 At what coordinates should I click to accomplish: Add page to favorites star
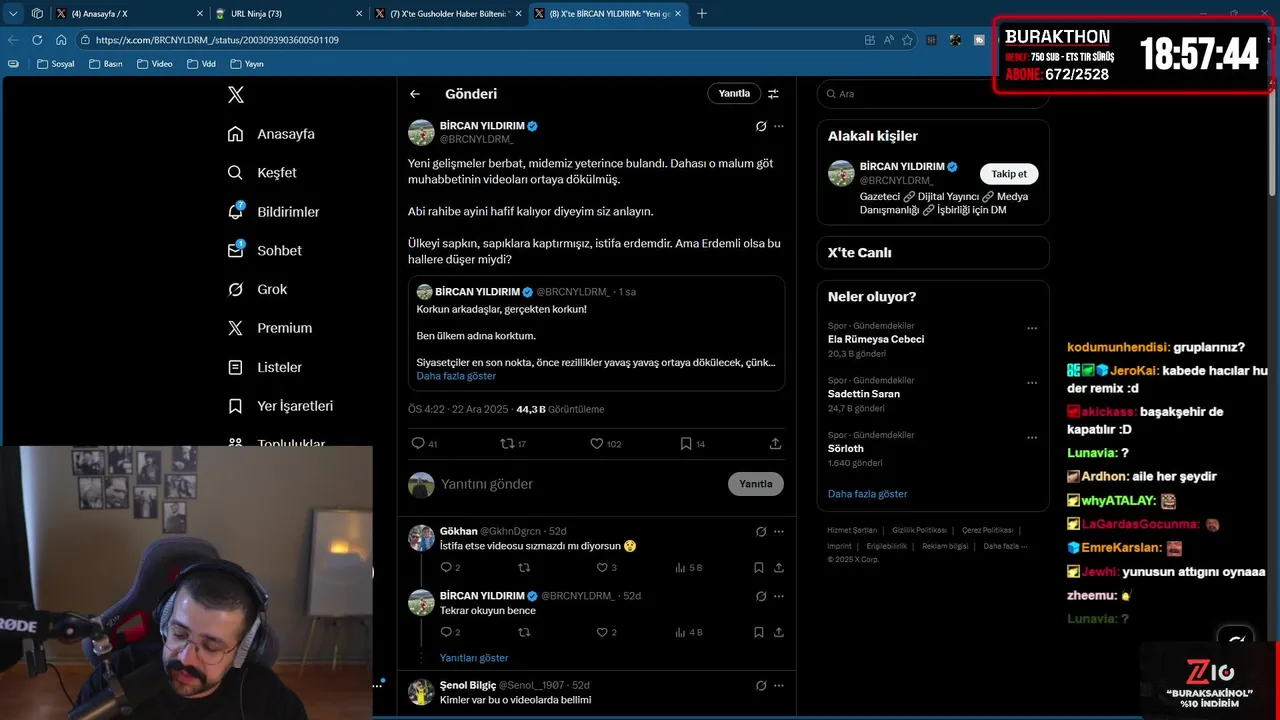click(x=907, y=40)
